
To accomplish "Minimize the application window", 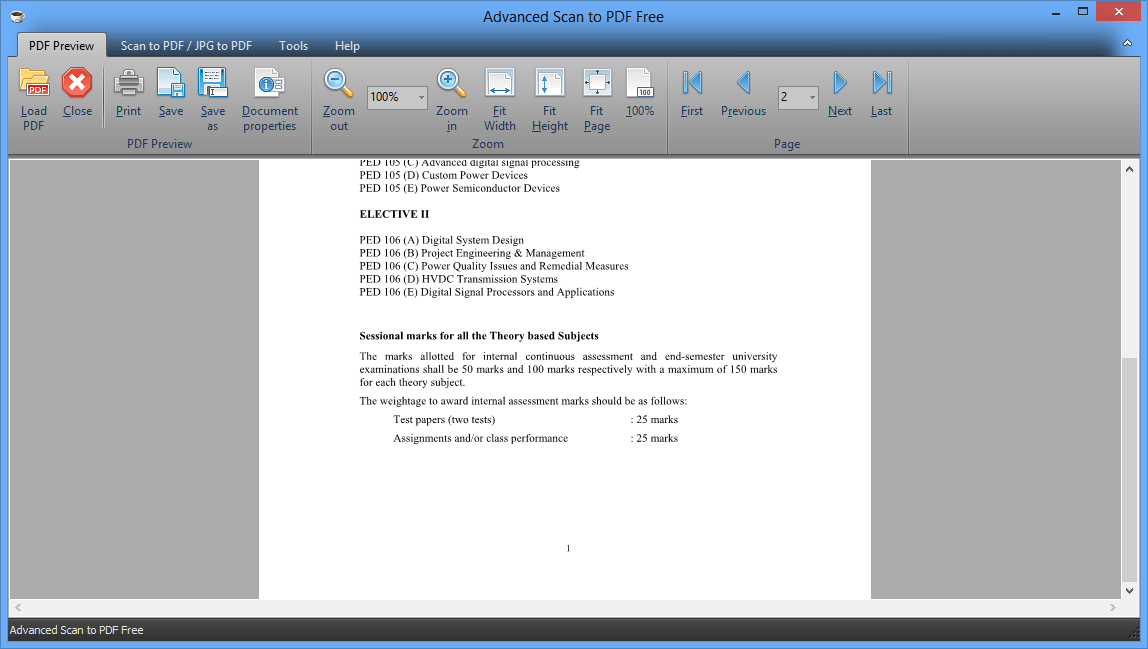I will pyautogui.click(x=1056, y=12).
